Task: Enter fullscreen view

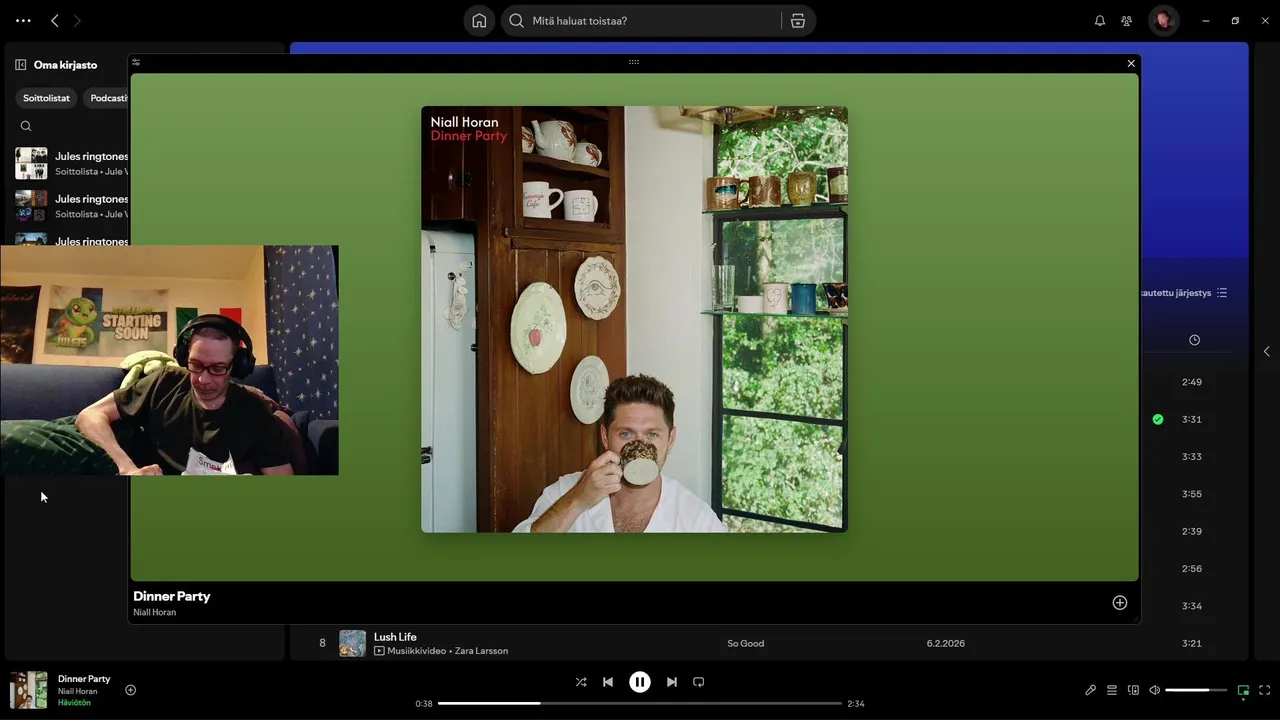Action: (x=1265, y=690)
